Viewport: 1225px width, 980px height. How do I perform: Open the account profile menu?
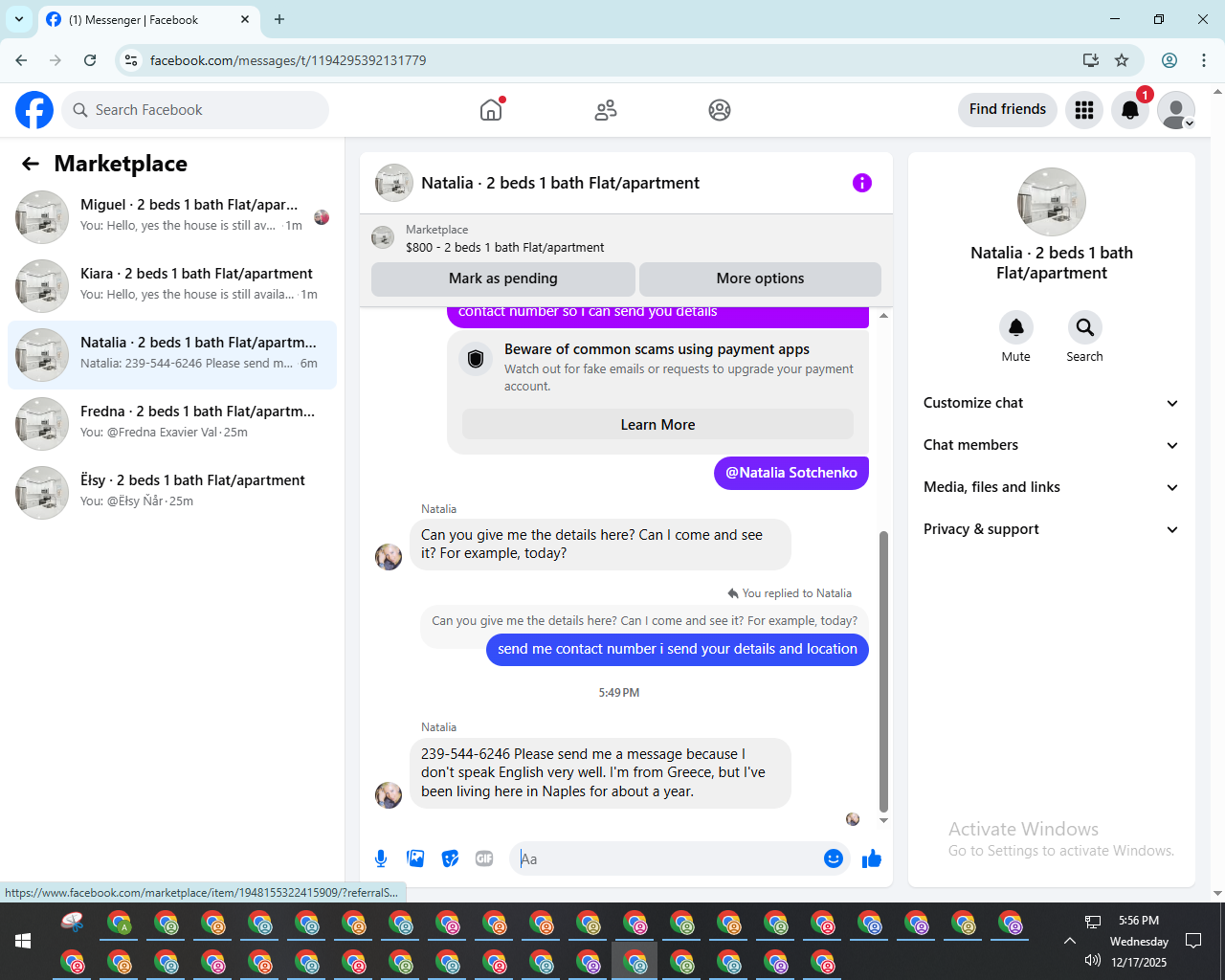pyautogui.click(x=1176, y=110)
